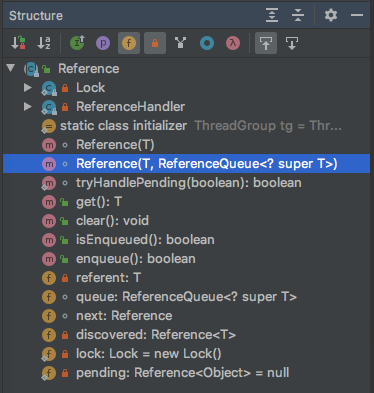Viewport: 374px width, 393px height.
Task: Click the ThreadGroup tg = Thr... hint
Action: [x=268, y=126]
